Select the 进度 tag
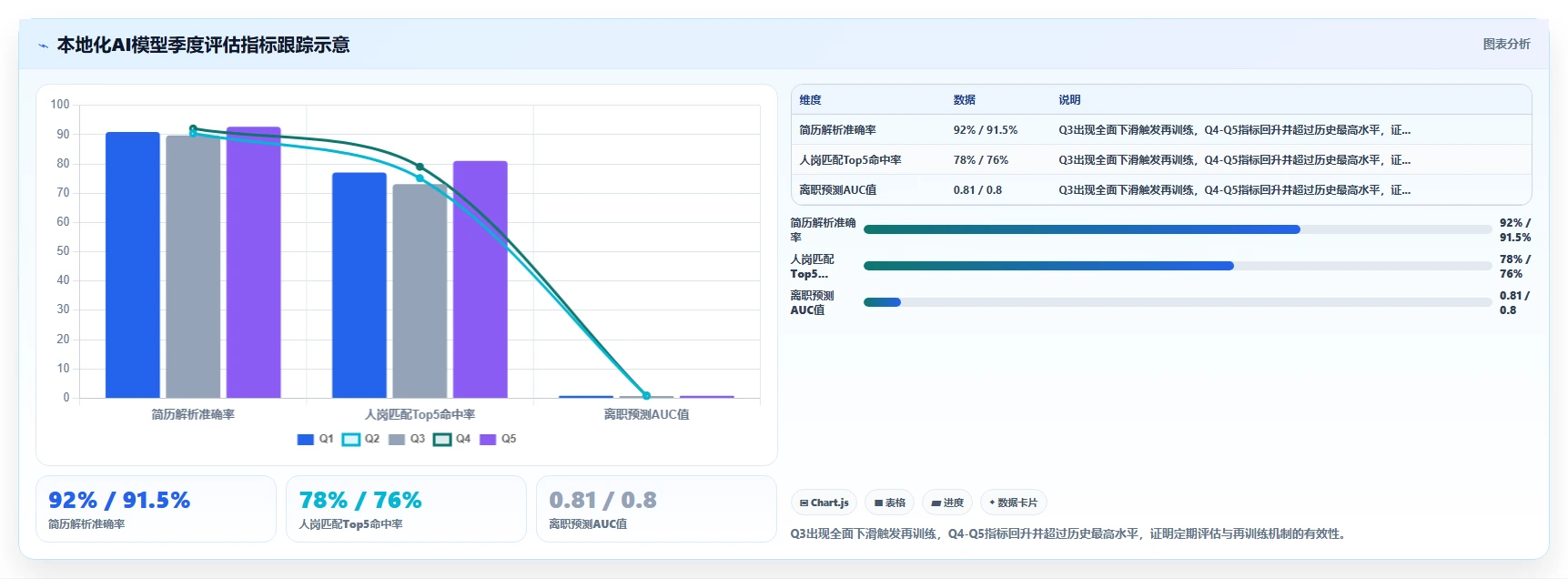Viewport: 1568px width, 579px height. click(x=947, y=503)
